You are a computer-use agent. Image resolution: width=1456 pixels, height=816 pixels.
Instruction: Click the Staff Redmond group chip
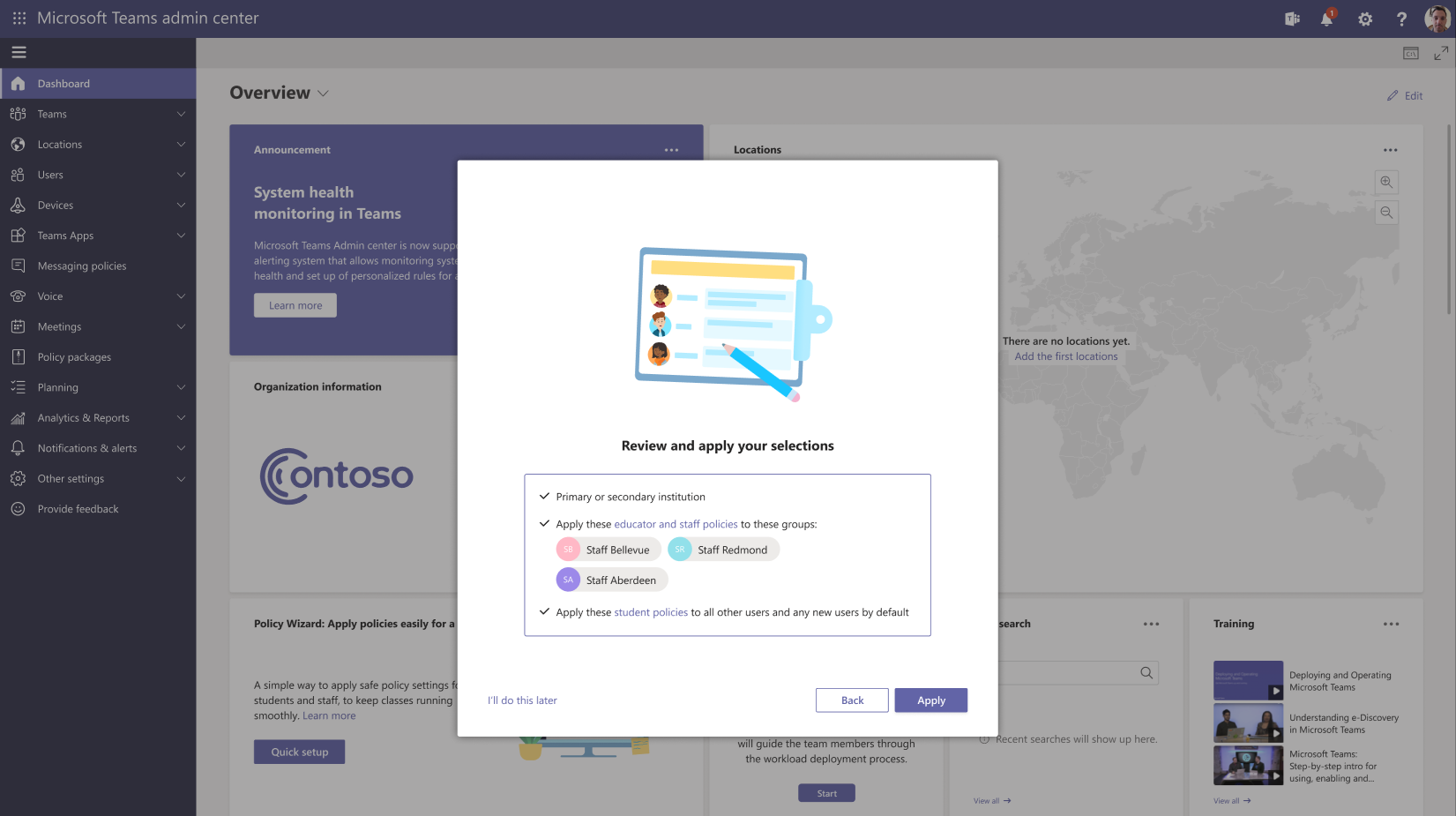(723, 549)
